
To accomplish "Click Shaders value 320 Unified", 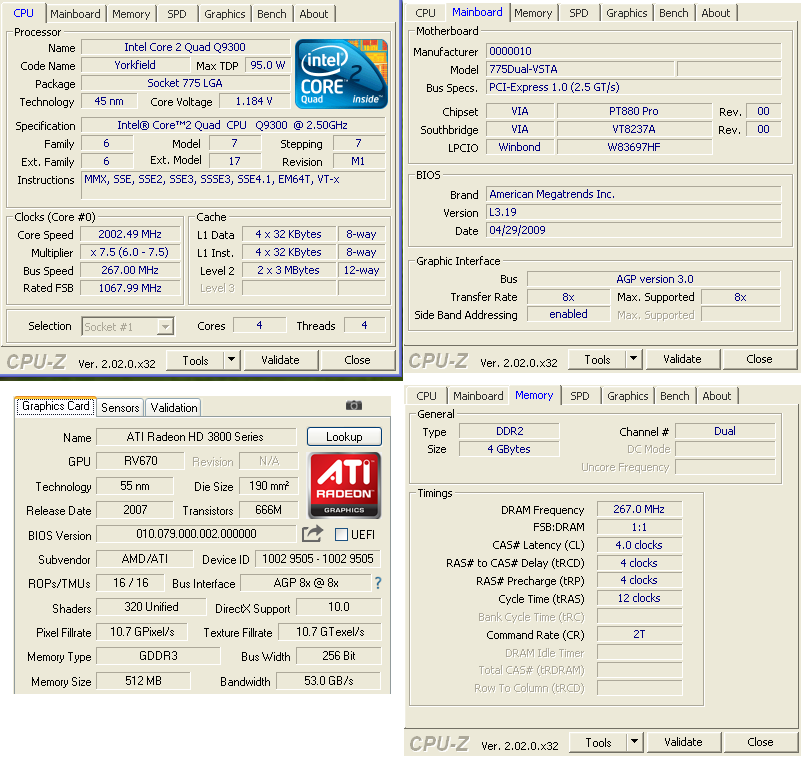I will pos(151,607).
